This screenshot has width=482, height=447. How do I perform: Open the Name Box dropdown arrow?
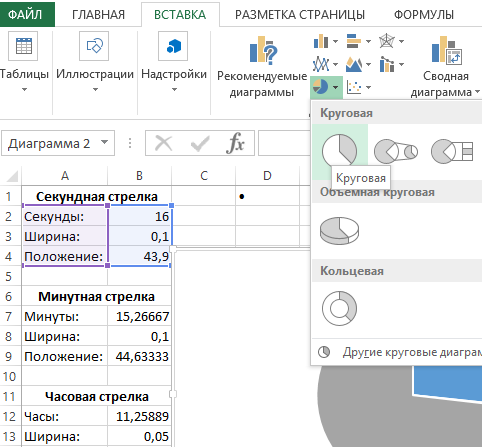(x=104, y=142)
